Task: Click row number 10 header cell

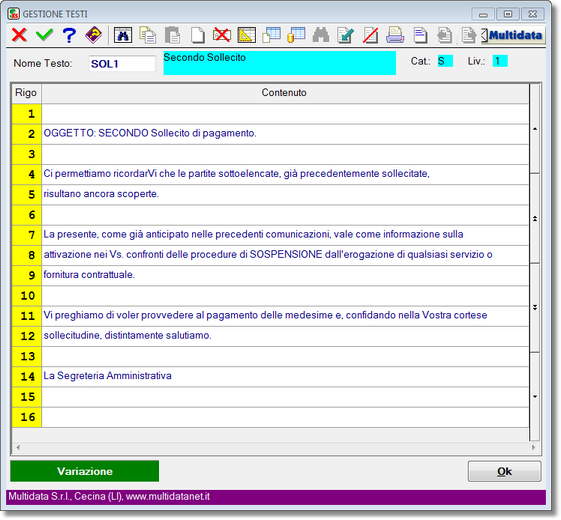Action: tap(26, 296)
